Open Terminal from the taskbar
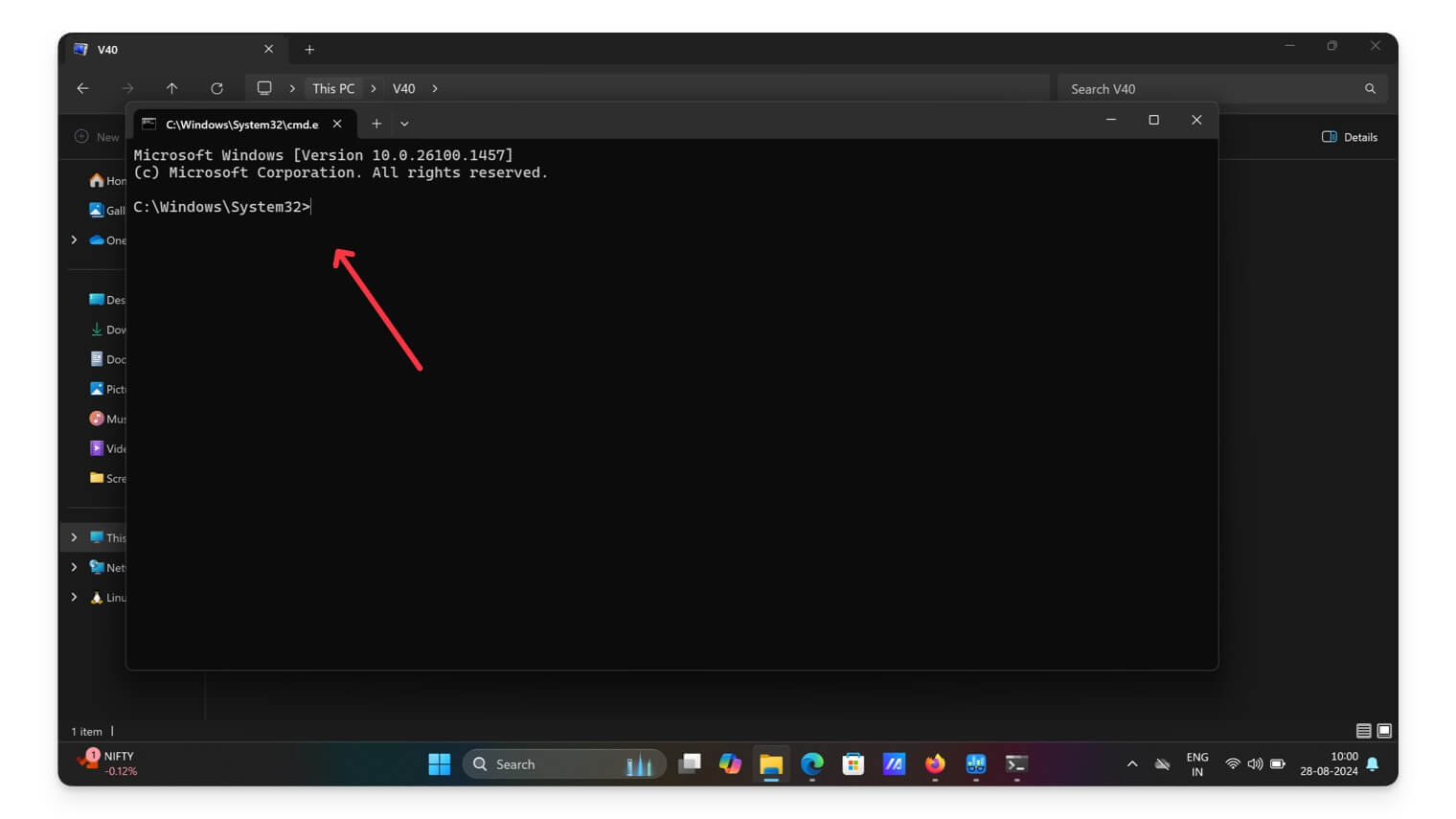 [x=1016, y=763]
